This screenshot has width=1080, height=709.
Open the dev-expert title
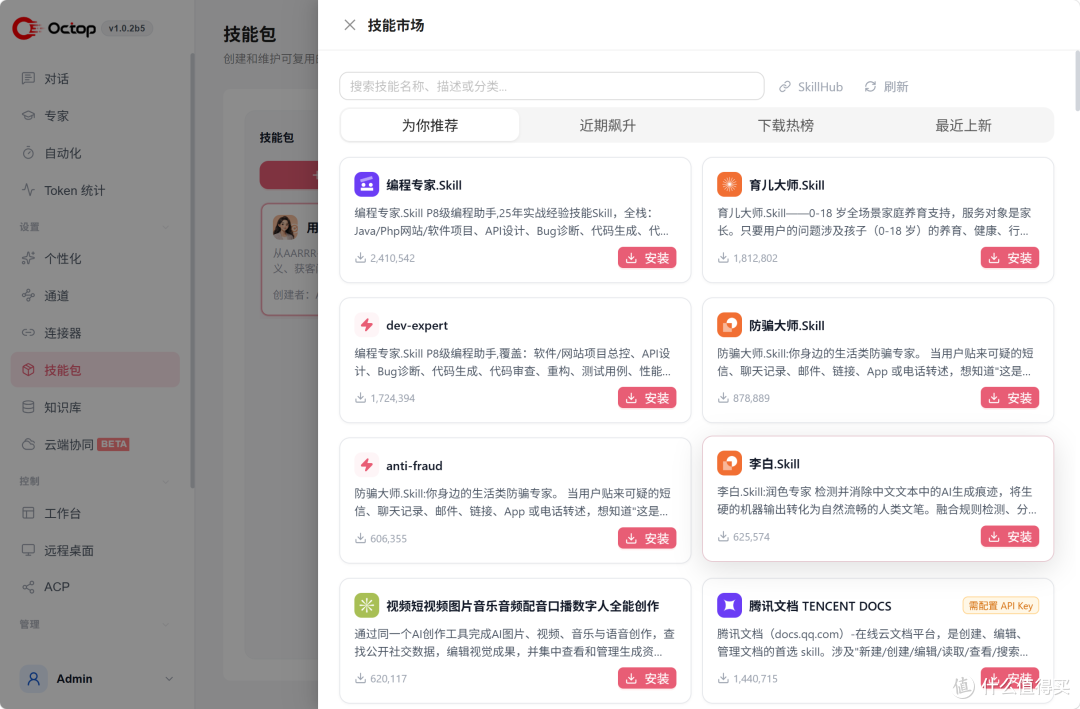[417, 325]
